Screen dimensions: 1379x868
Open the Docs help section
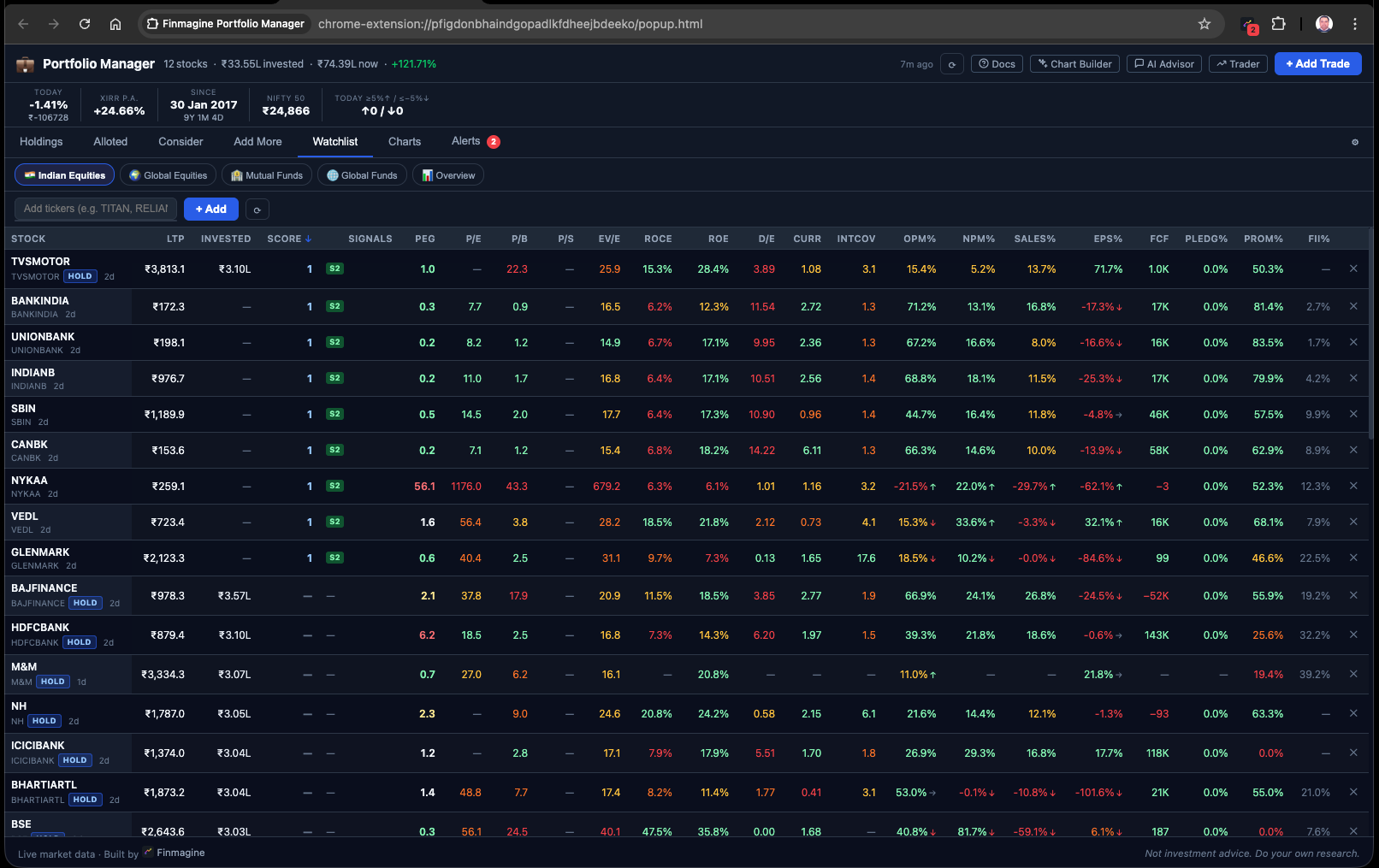[x=996, y=63]
